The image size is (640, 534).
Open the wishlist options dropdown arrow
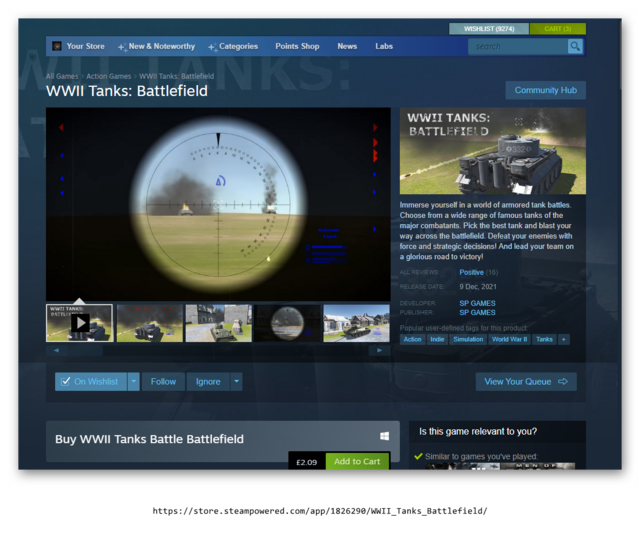pos(134,381)
